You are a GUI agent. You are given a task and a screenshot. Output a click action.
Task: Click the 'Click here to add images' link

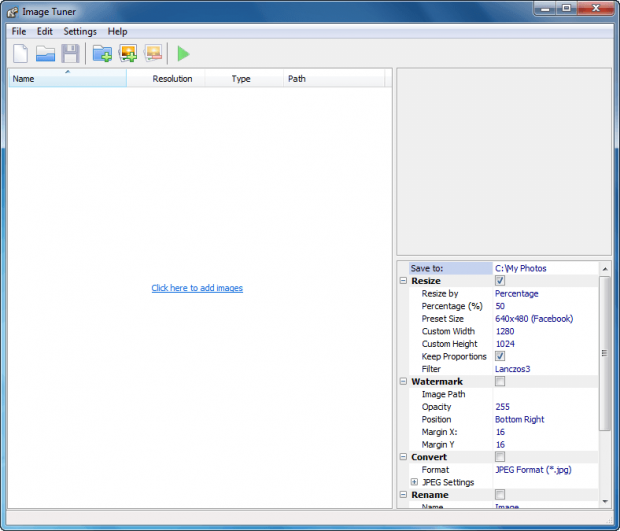tap(197, 288)
